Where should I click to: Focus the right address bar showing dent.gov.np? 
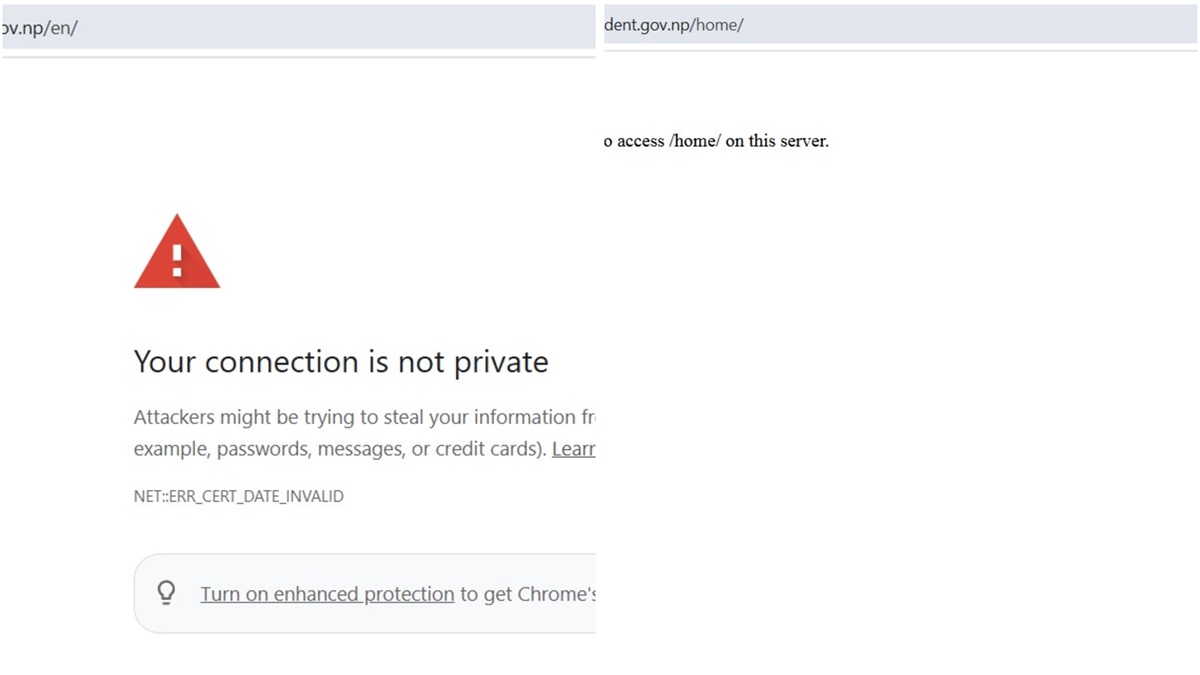(900, 25)
